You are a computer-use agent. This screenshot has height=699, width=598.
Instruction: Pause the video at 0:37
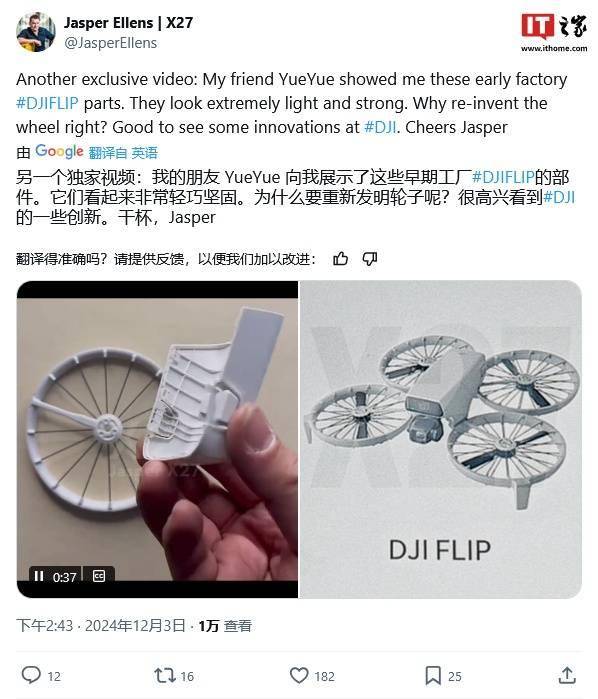click(x=39, y=576)
